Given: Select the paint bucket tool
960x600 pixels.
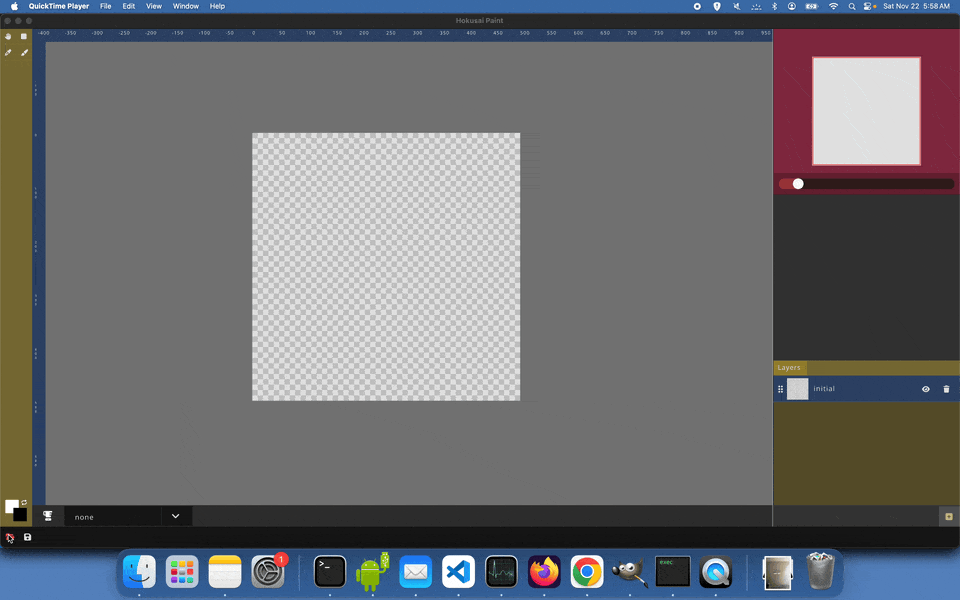Looking at the screenshot, I should coord(8,36).
